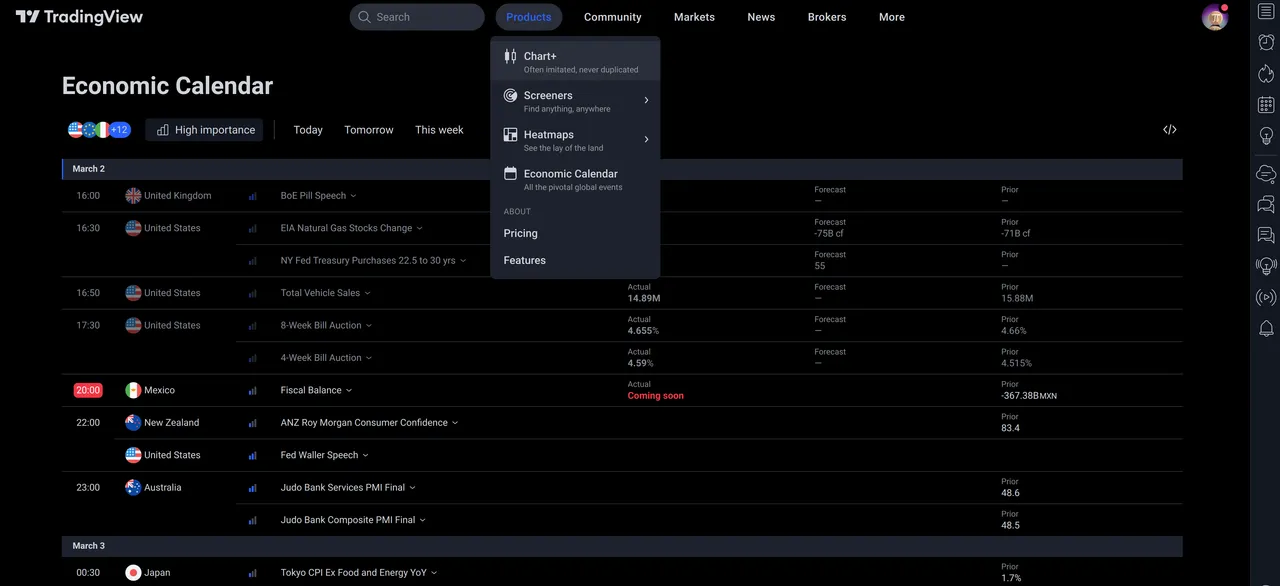Expand the 8-Week Bill Auction event
Screen dimensions: 1280x586
tap(369, 326)
